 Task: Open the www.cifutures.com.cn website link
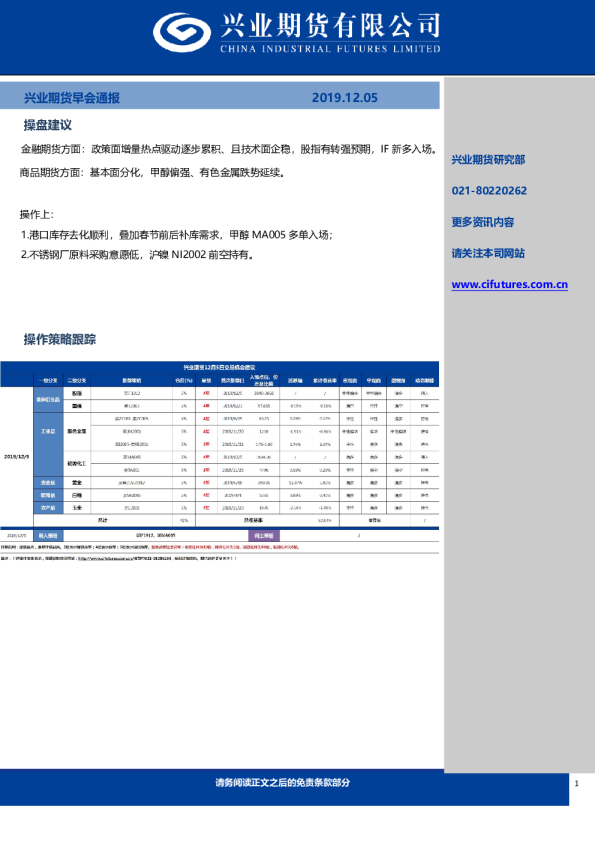(x=509, y=284)
